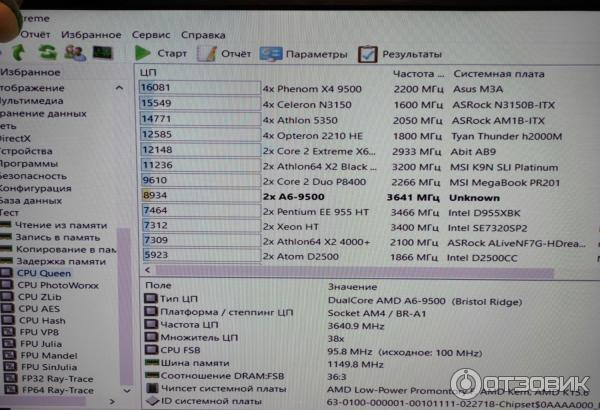Click the green Start play icon
The height and width of the screenshot is (410, 600).
[143, 53]
